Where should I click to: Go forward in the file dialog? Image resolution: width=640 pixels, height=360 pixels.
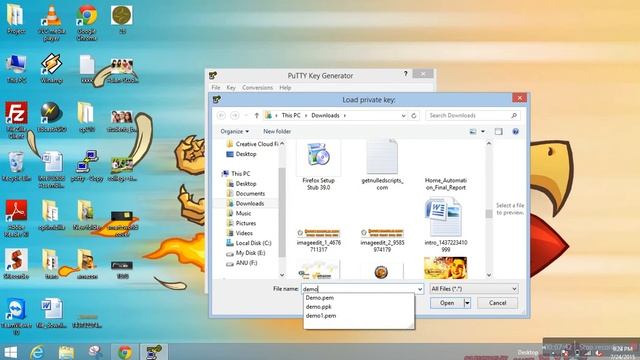click(x=235, y=116)
